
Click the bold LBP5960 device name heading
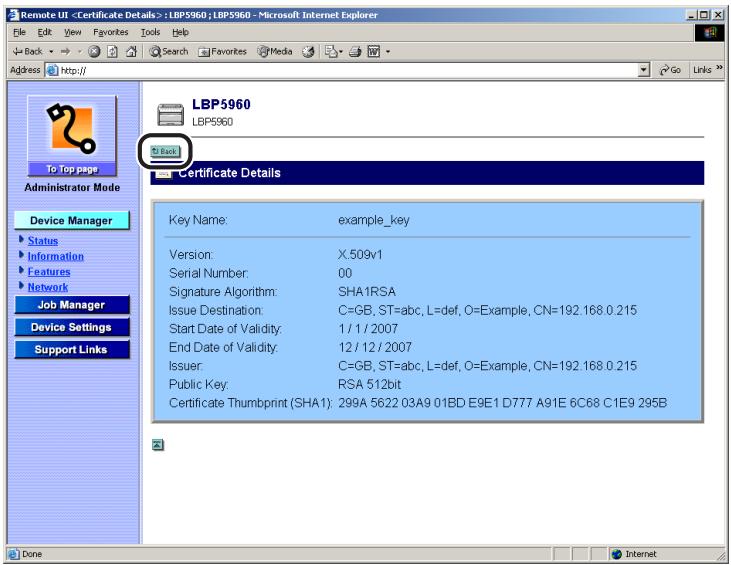pyautogui.click(x=221, y=104)
